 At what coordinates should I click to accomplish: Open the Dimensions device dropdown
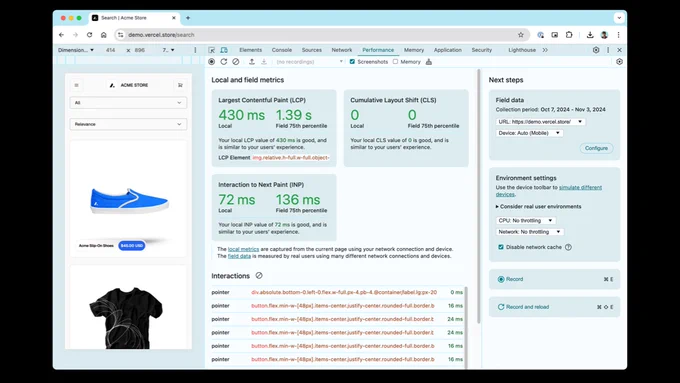click(76, 50)
